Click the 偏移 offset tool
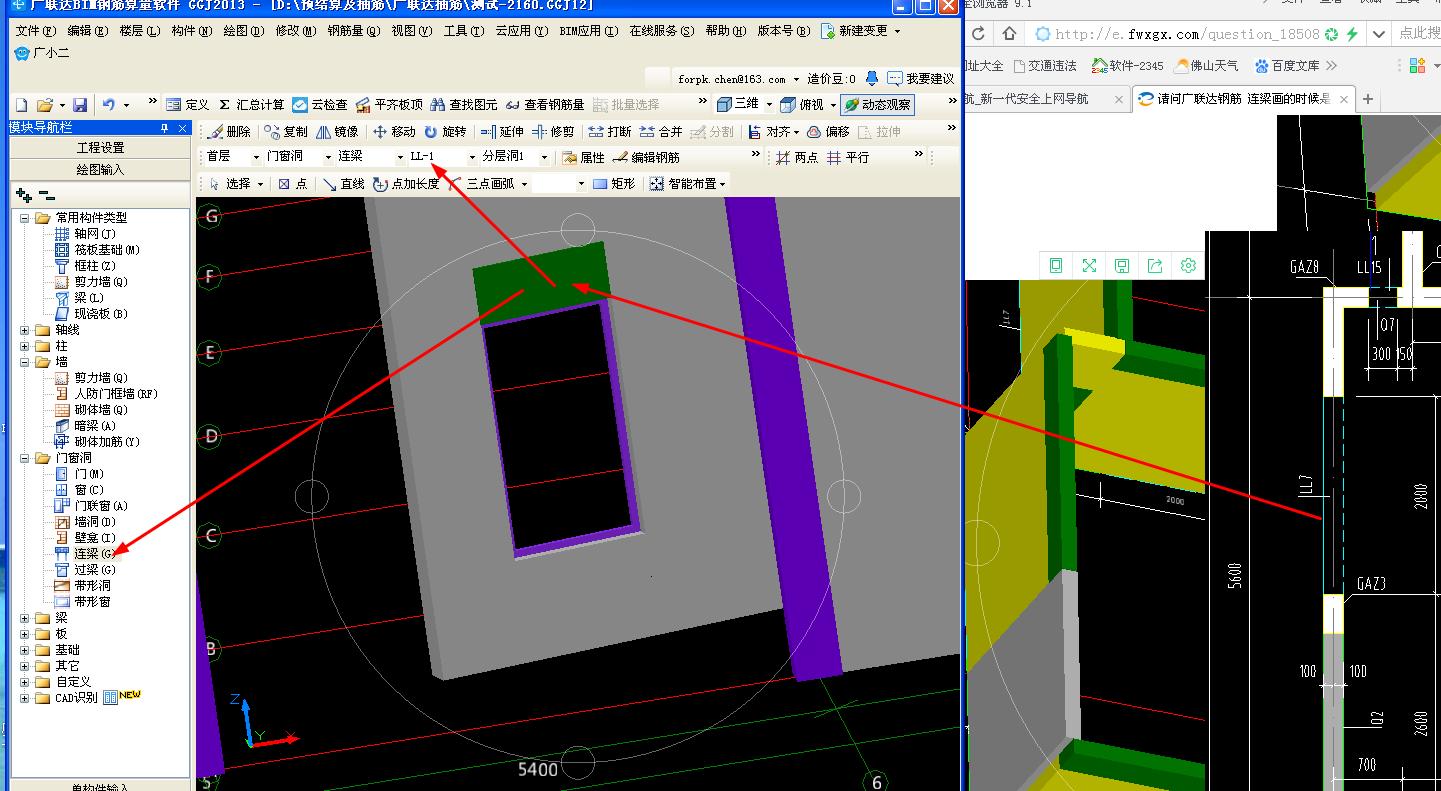Viewport: 1441px width, 791px height. tap(828, 131)
